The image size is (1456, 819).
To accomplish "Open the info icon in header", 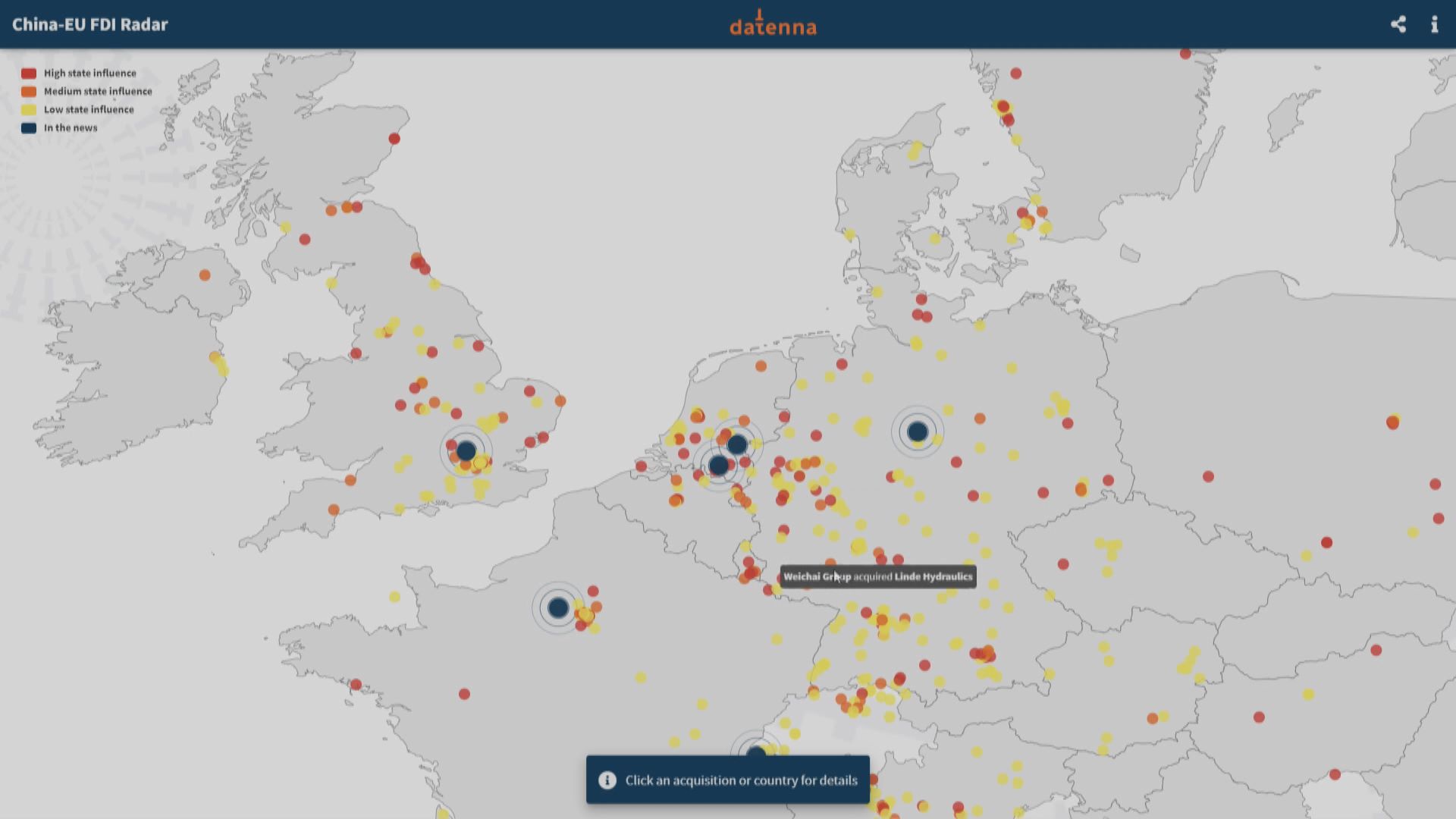I will [x=1434, y=24].
